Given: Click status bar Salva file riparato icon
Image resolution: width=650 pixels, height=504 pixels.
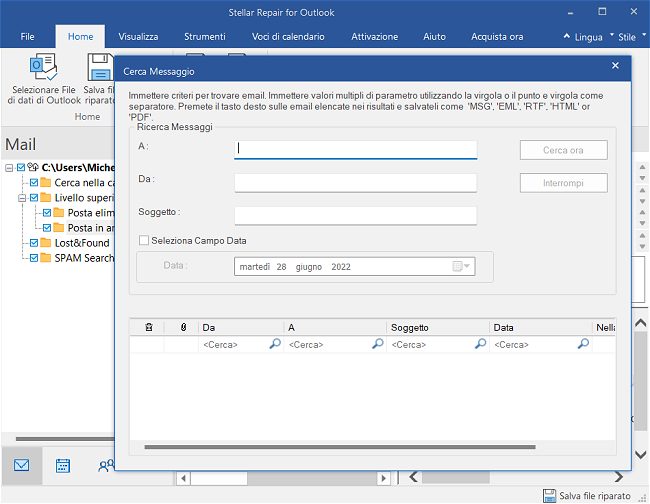Looking at the screenshot, I should pos(550,496).
